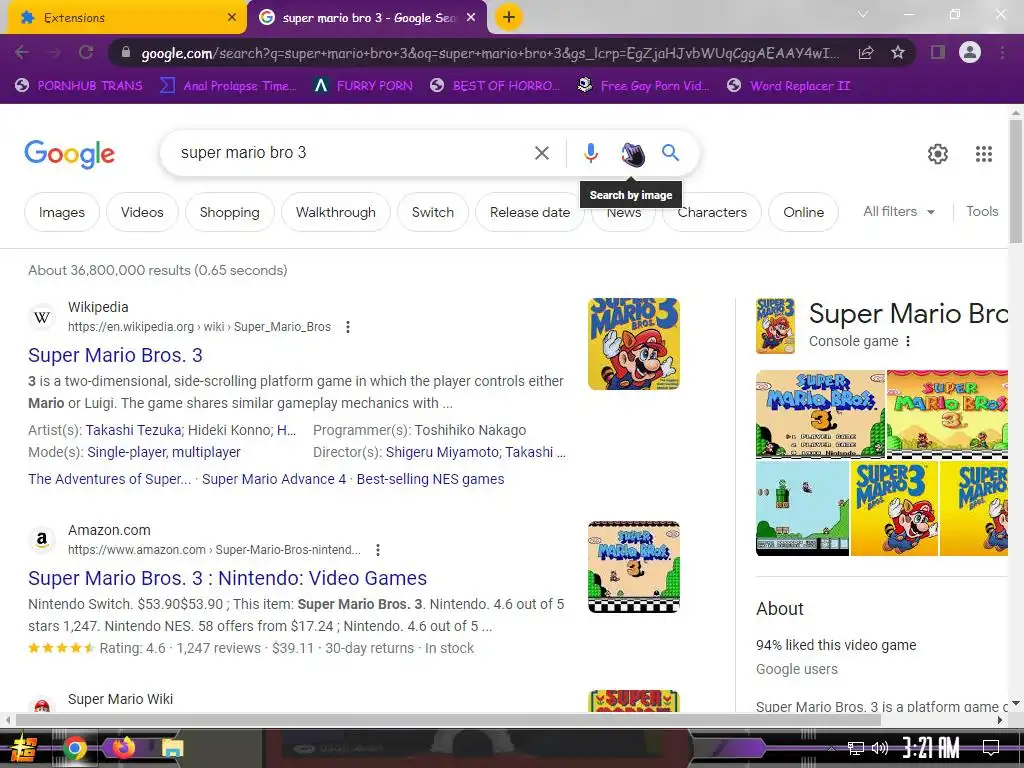Follow the Shigeru Miyamoto director link
This screenshot has height=768, width=1024.
coord(442,452)
